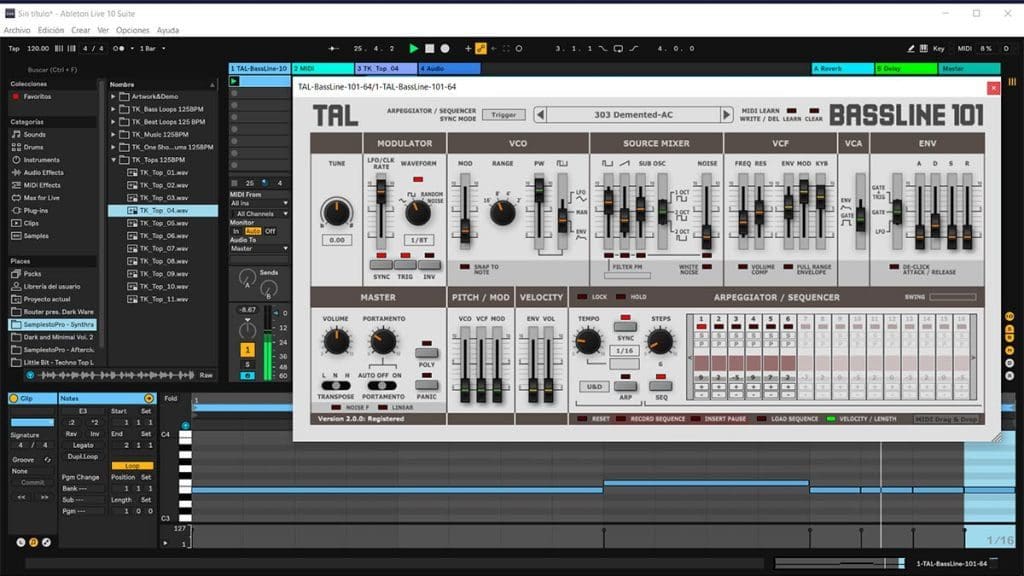This screenshot has height=576, width=1024.
Task: Click the Rev button in Notes box
Action: pos(71,434)
